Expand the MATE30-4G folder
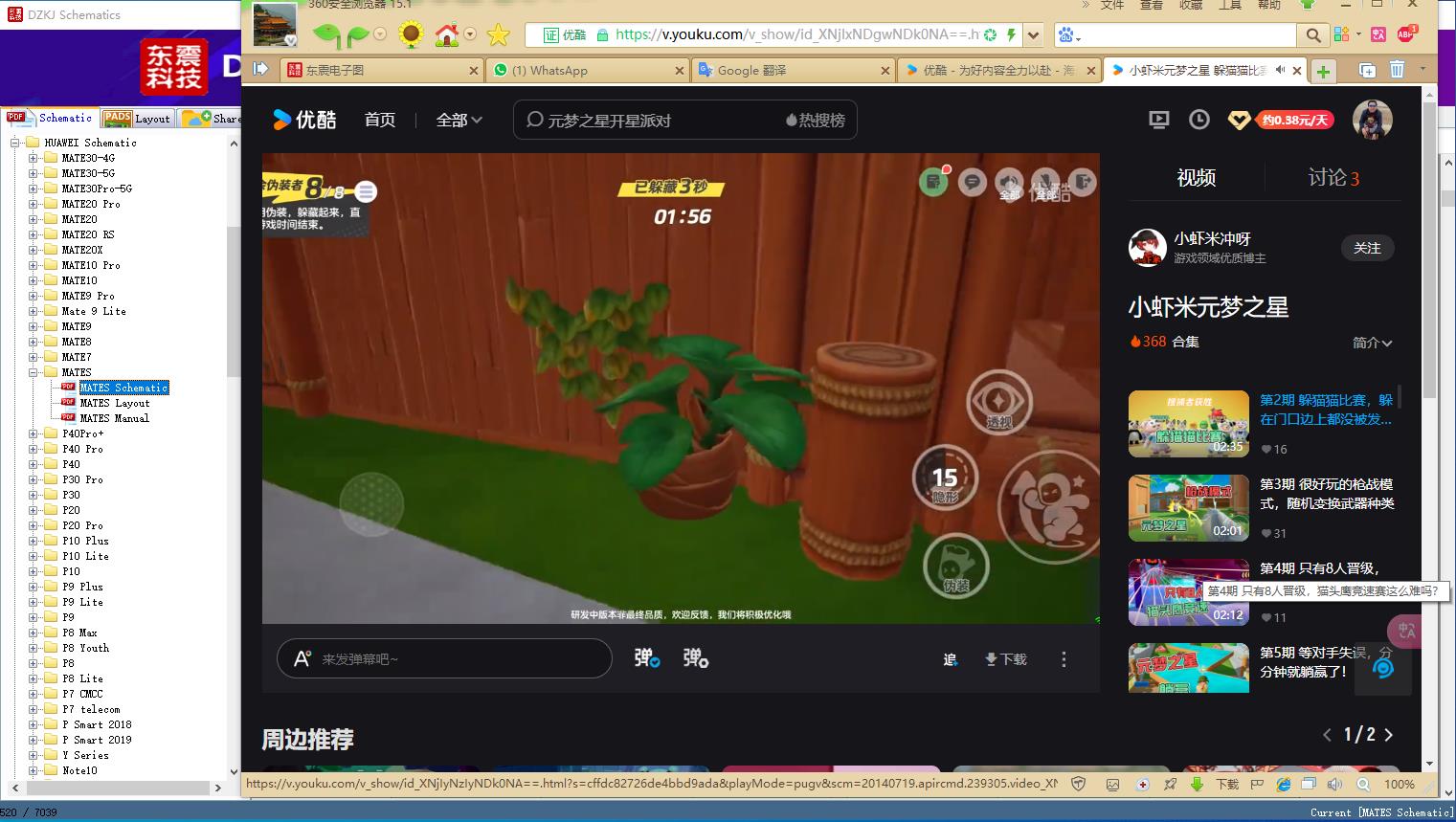The image size is (1456, 822). pyautogui.click(x=33, y=158)
